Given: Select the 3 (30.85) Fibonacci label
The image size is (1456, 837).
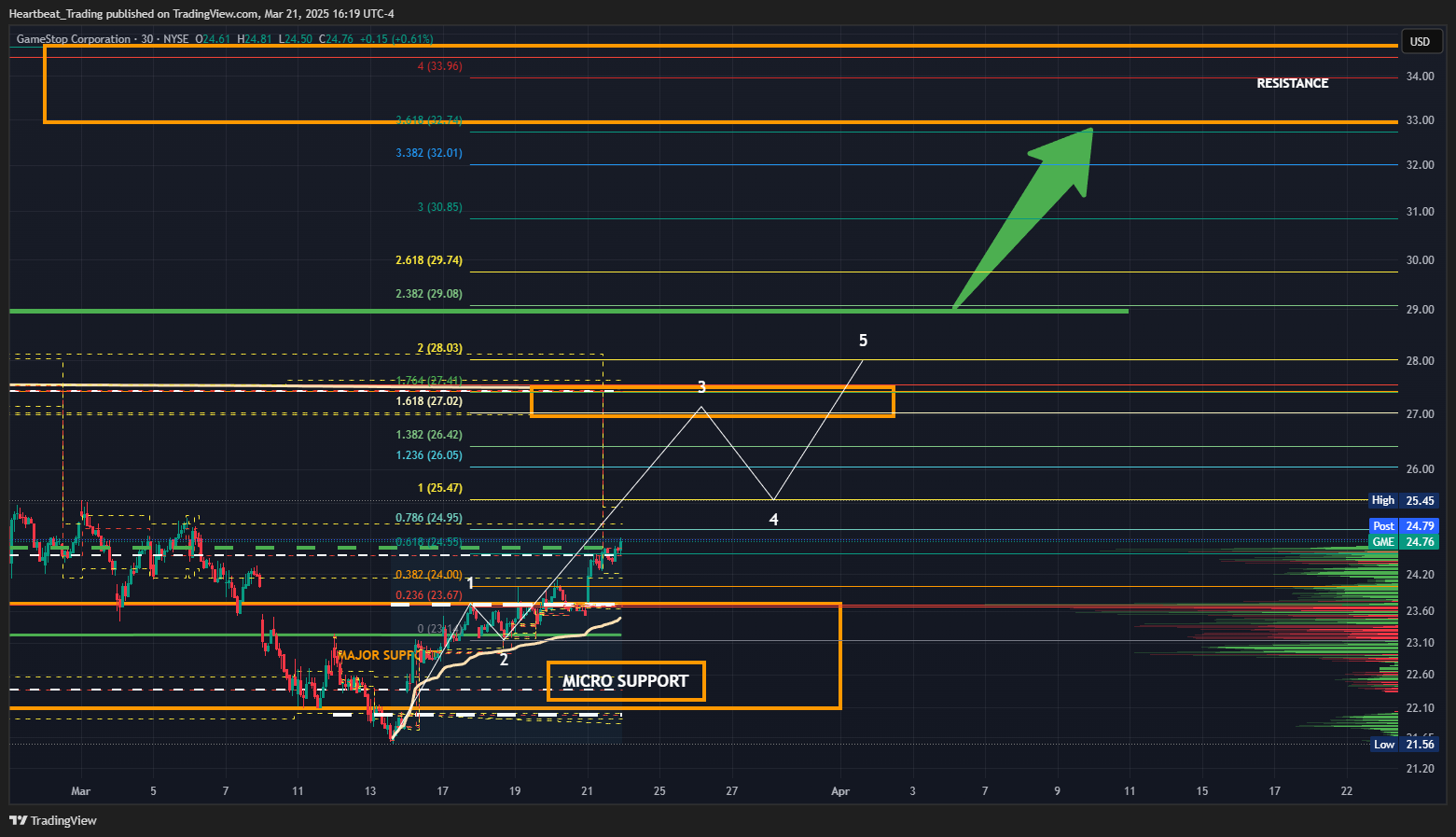Looking at the screenshot, I should click(x=440, y=207).
